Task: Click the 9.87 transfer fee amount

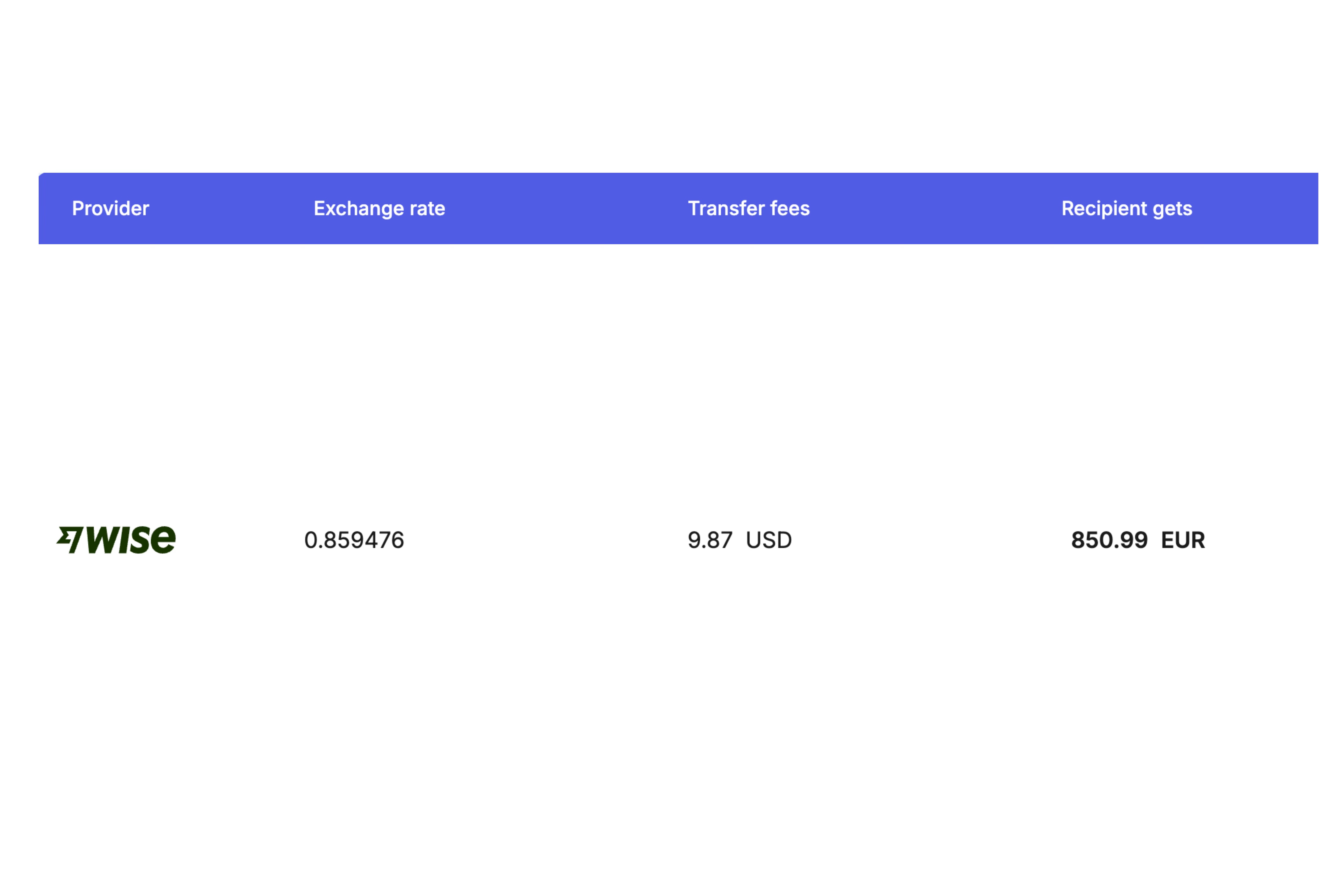Action: point(710,540)
